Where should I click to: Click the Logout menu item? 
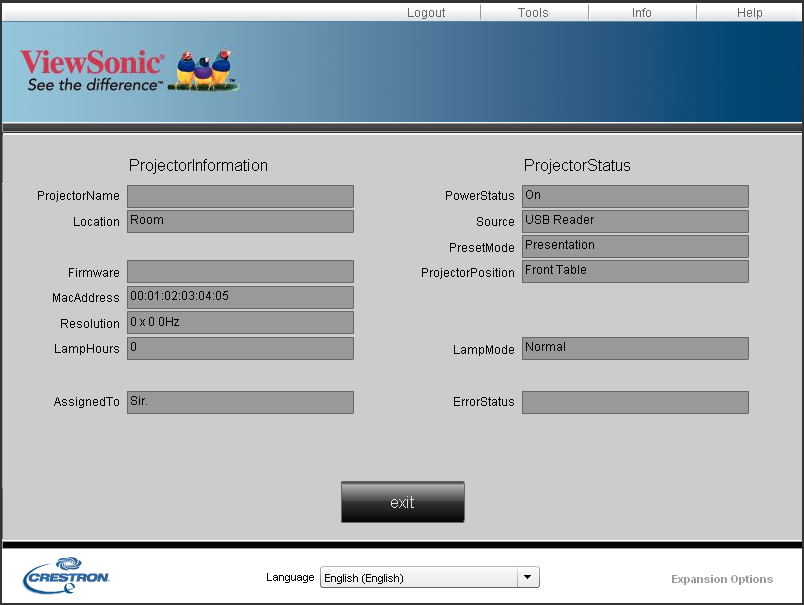tap(426, 13)
